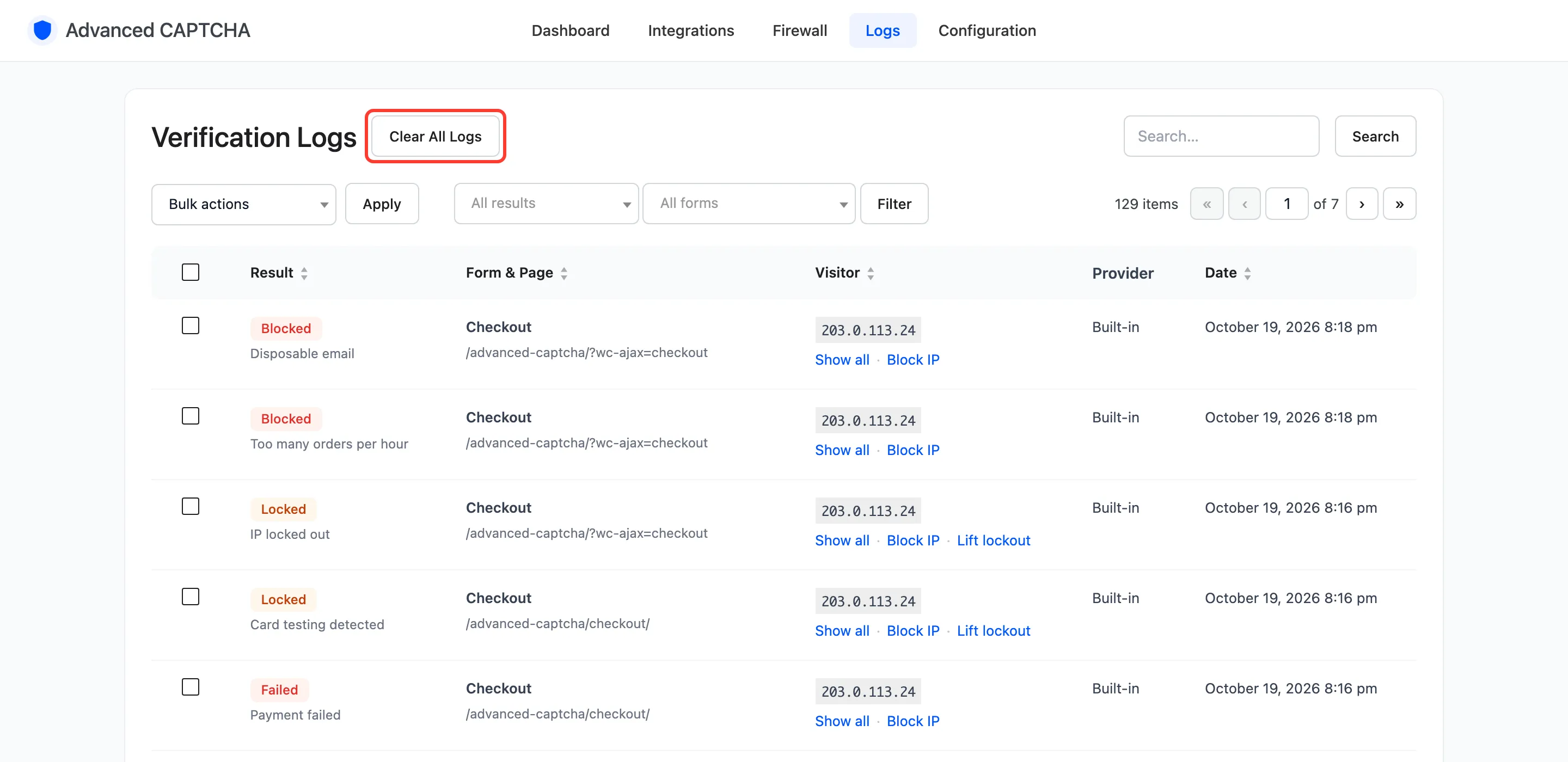Screen dimensions: 1568x762
Task: Click Show all in Too many orders row
Action: [x=842, y=450]
